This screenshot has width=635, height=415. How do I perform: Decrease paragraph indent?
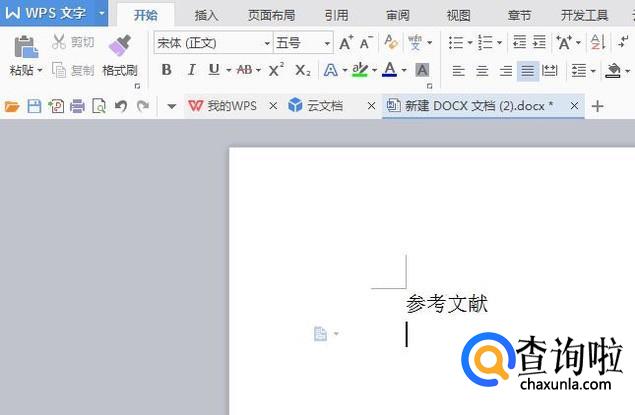coord(519,42)
